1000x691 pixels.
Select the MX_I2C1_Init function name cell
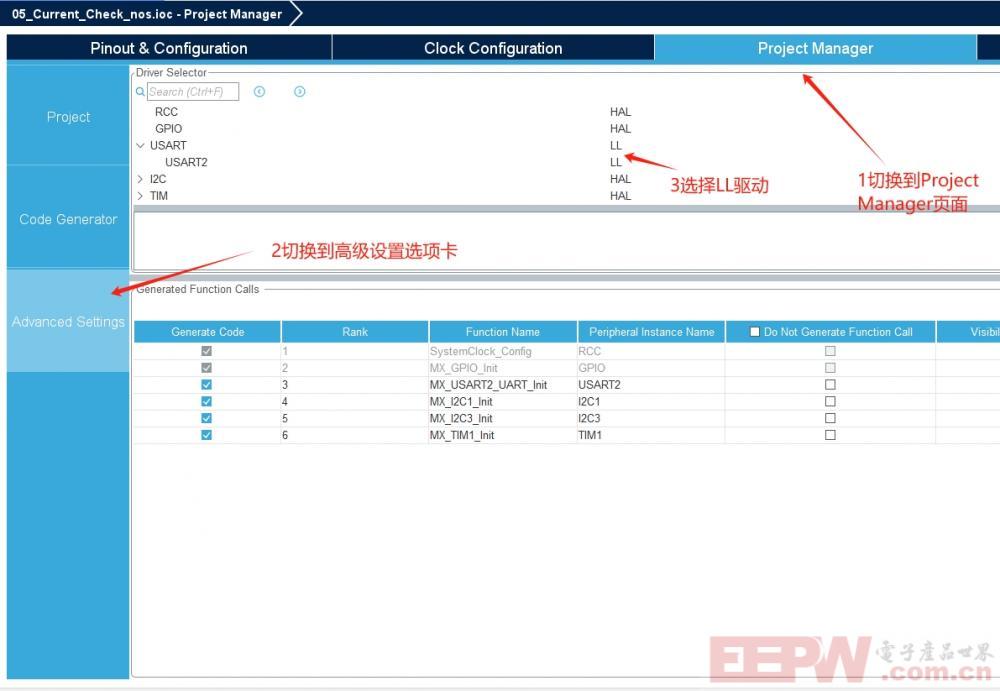pyautogui.click(x=503, y=401)
